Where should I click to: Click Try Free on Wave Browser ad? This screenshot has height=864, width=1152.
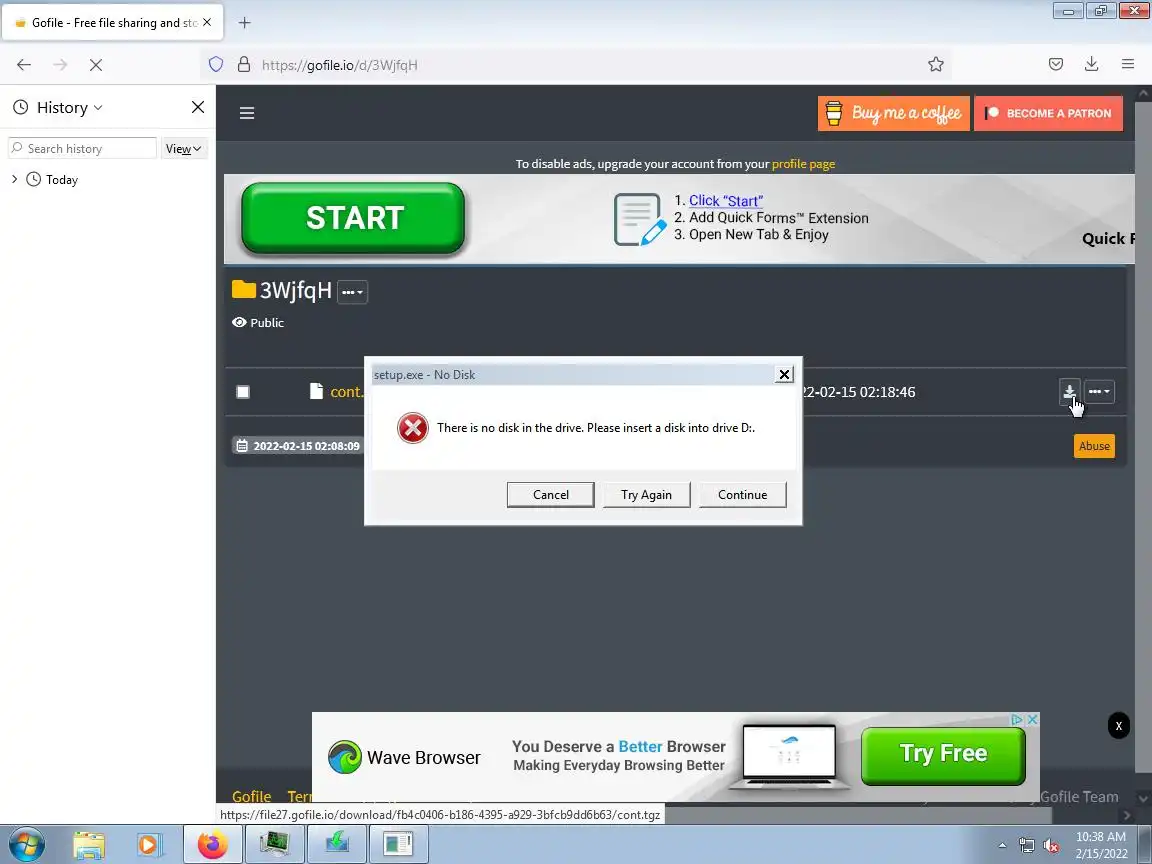pyautogui.click(x=943, y=755)
